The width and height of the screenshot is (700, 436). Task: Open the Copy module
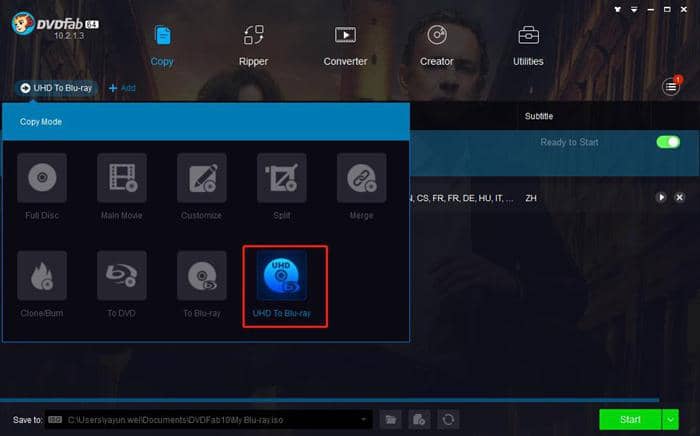pyautogui.click(x=162, y=46)
